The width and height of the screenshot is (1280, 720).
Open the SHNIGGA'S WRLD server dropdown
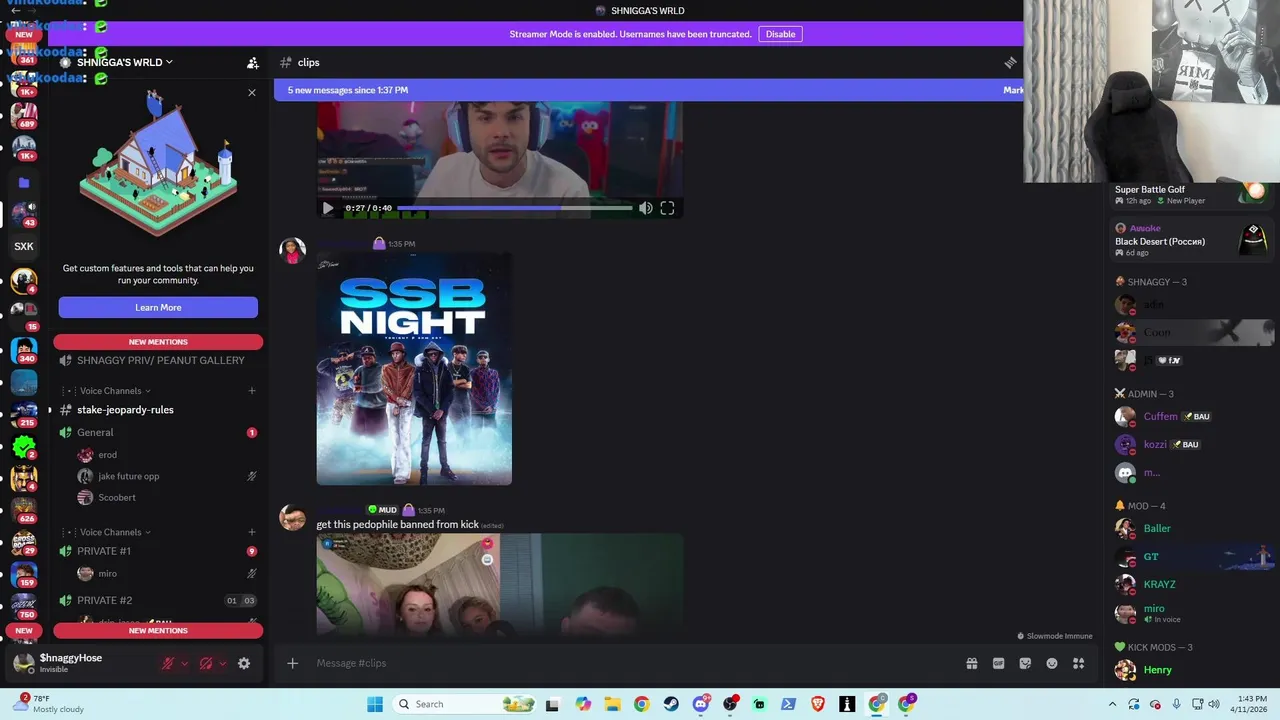pyautogui.click(x=124, y=62)
